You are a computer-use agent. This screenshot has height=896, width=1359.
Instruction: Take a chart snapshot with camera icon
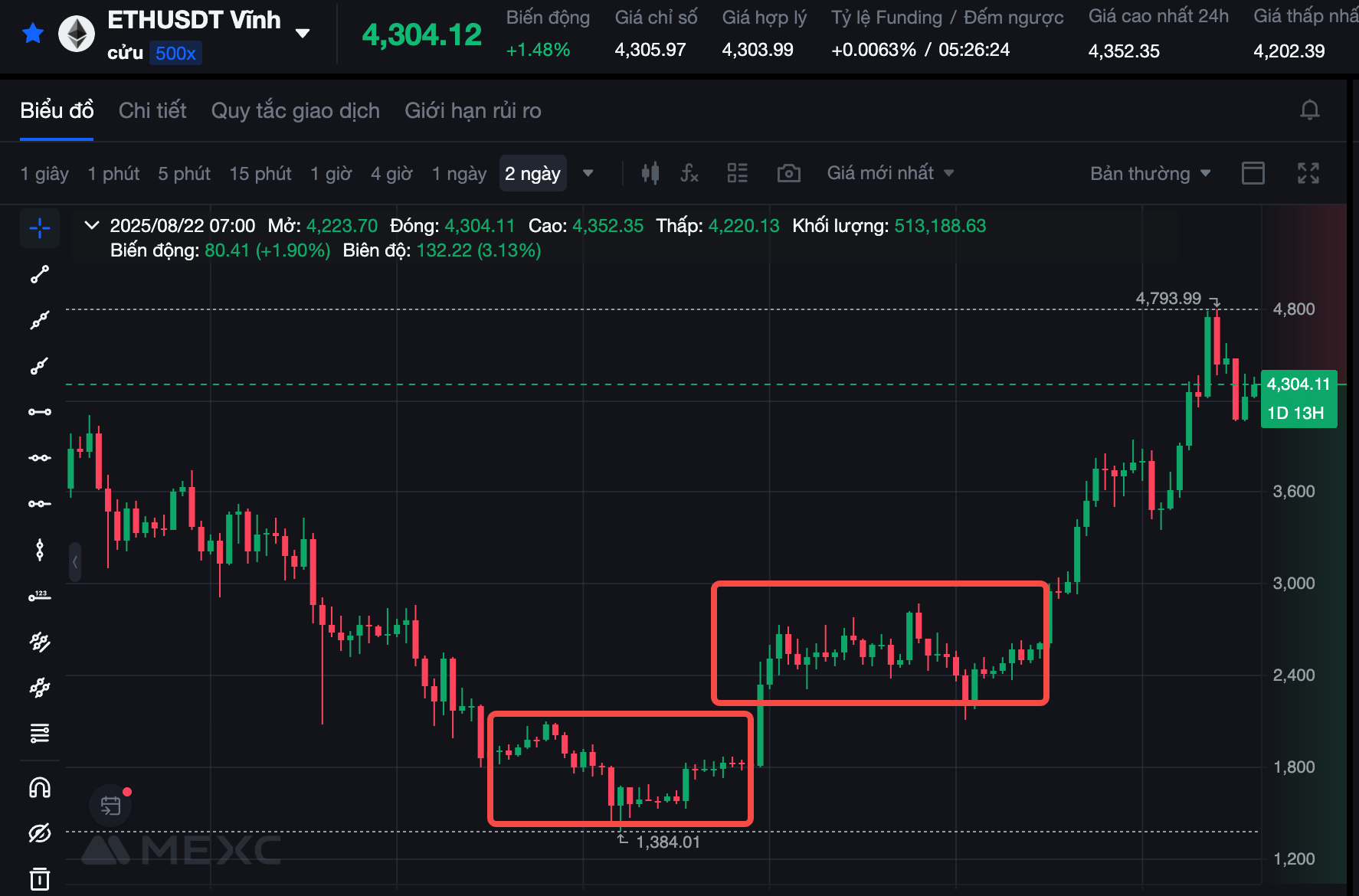coord(788,173)
